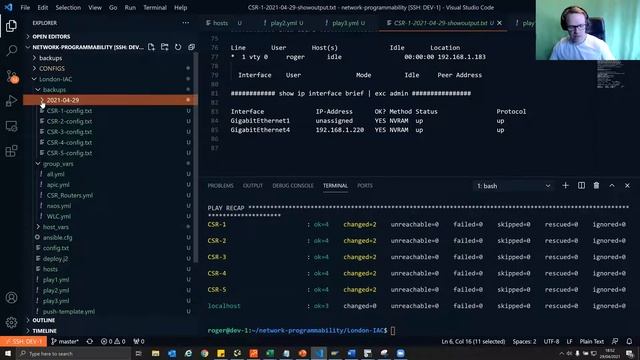Image resolution: width=640 pixels, height=360 pixels.
Task: Close the terminal panel
Action: pyautogui.click(x=627, y=186)
